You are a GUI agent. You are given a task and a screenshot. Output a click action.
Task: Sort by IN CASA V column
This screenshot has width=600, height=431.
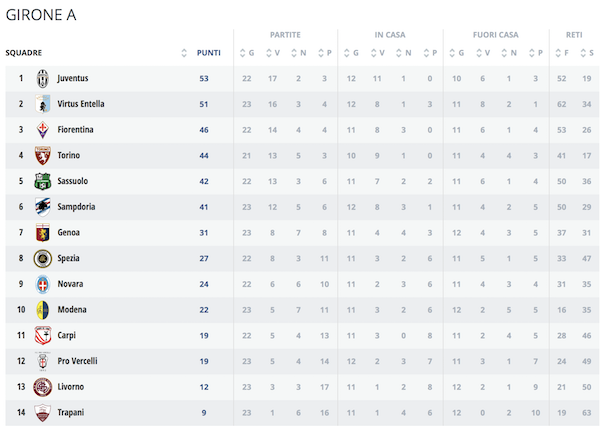tap(377, 53)
